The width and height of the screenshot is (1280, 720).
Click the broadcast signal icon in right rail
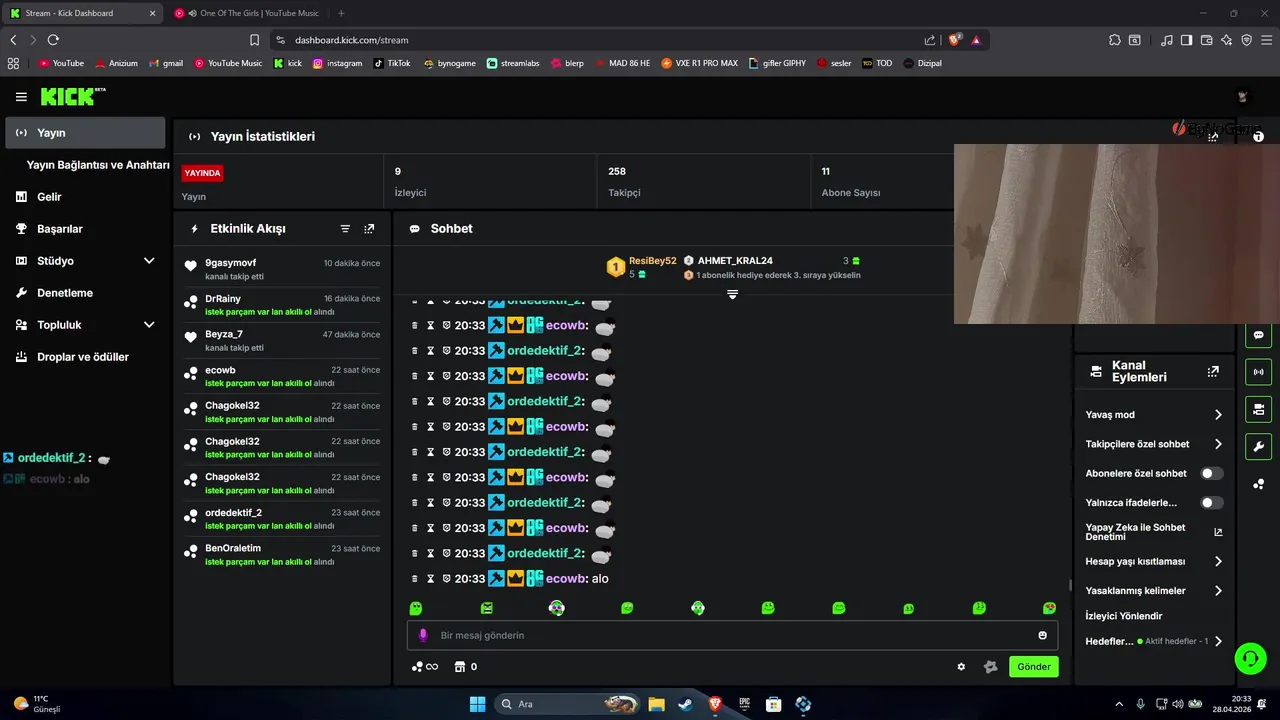coord(1258,372)
